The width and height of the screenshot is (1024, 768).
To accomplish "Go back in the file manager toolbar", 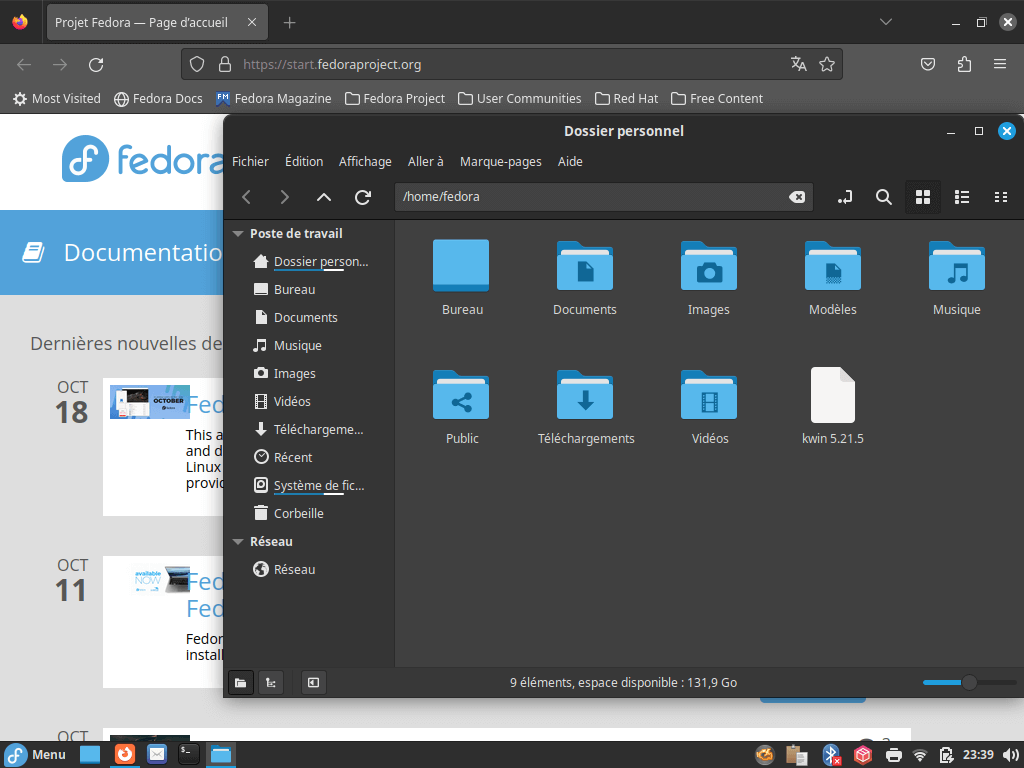I will (246, 197).
